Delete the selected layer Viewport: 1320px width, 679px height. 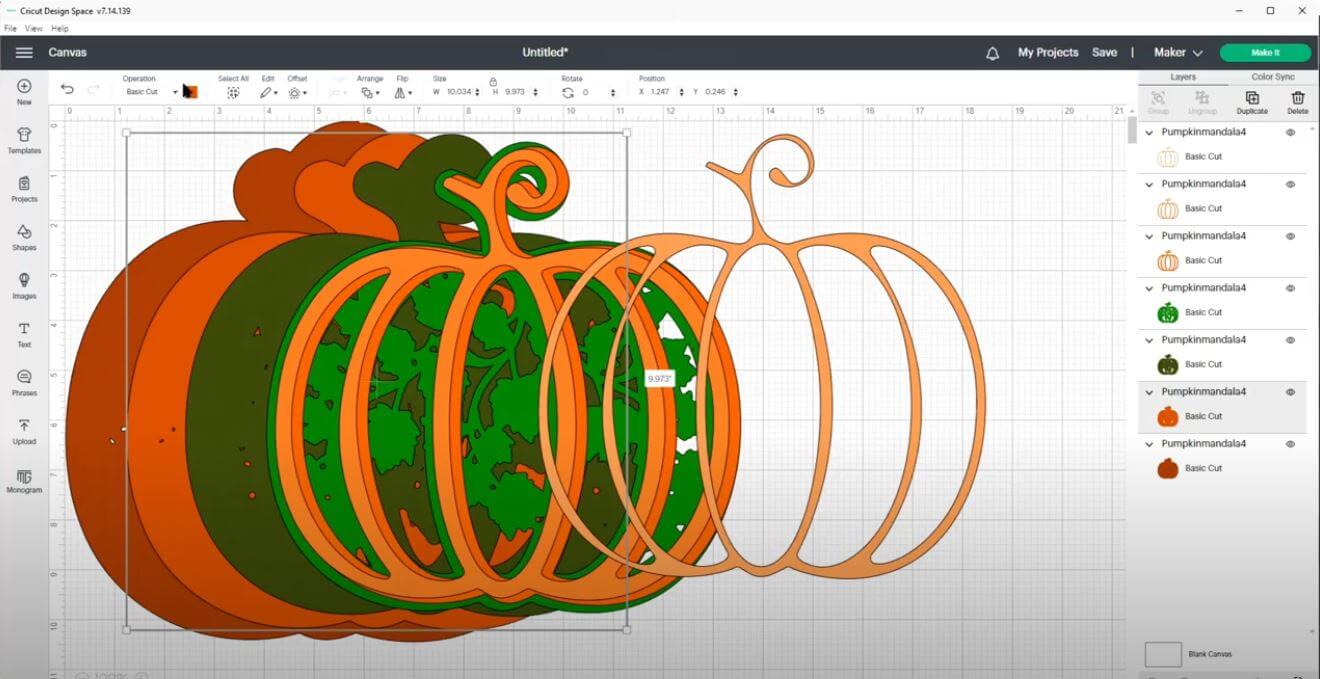pos(1298,102)
